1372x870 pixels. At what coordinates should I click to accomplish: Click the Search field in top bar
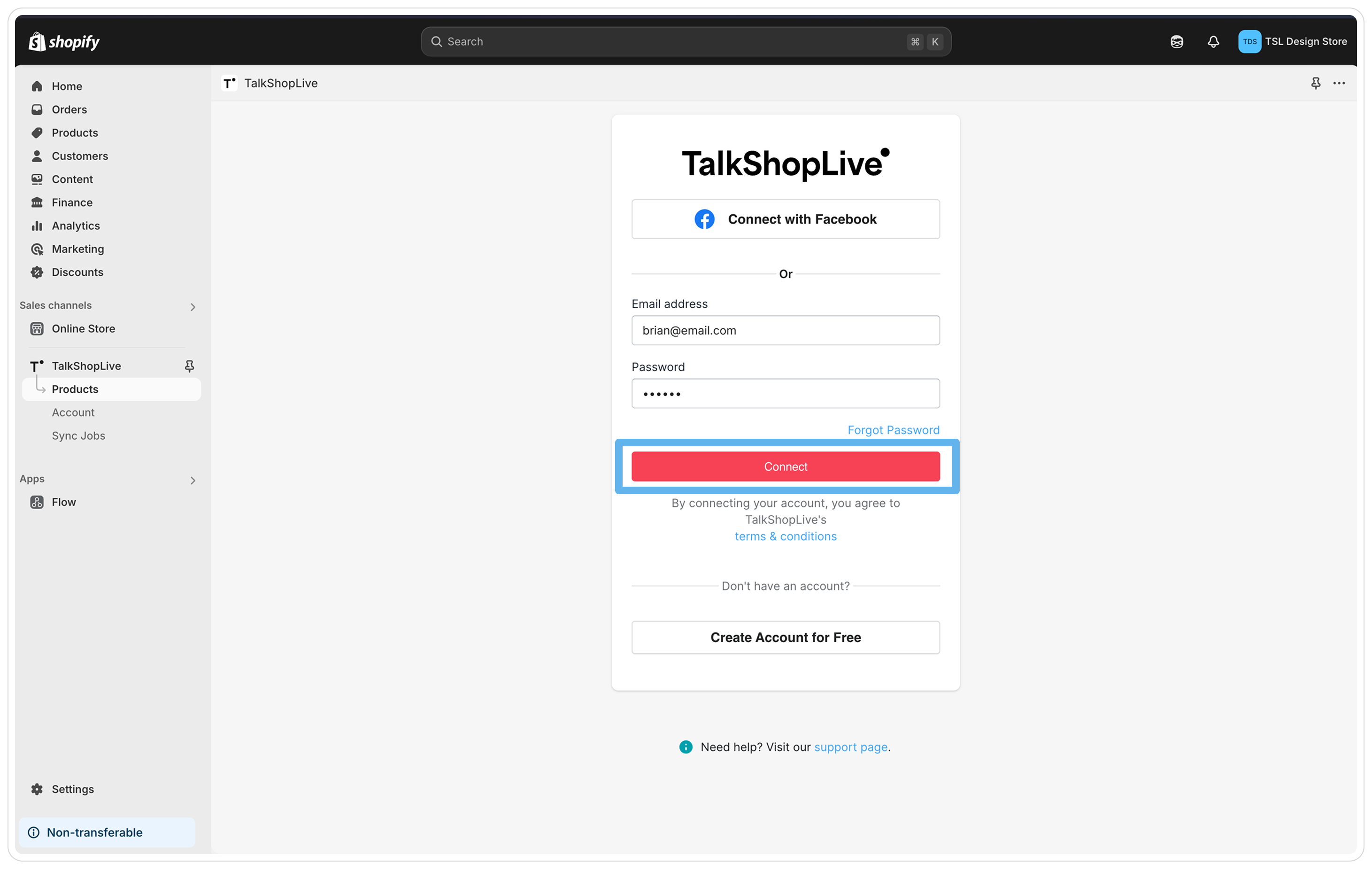pos(686,42)
